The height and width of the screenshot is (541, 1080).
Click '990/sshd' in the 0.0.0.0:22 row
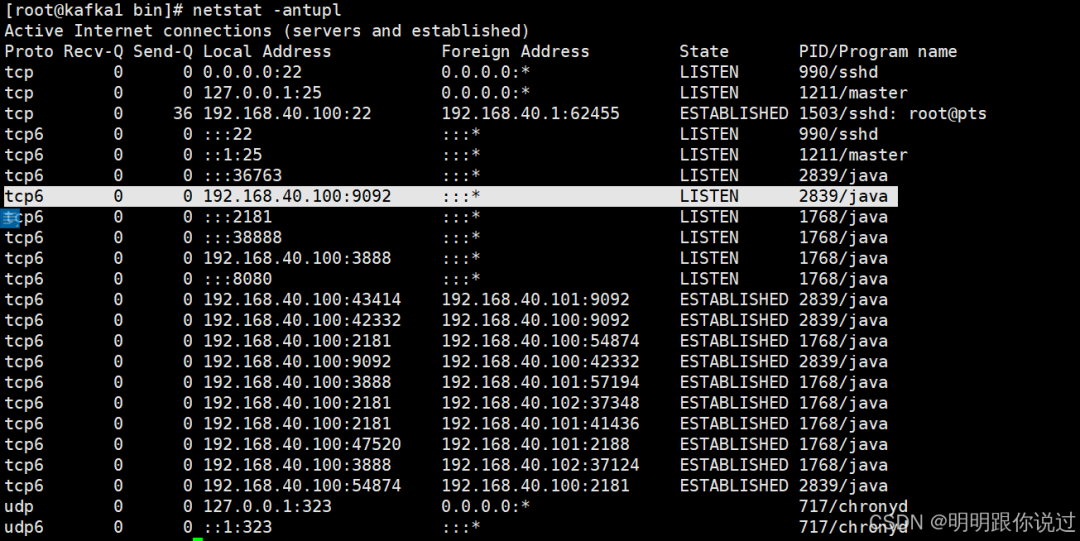click(838, 72)
